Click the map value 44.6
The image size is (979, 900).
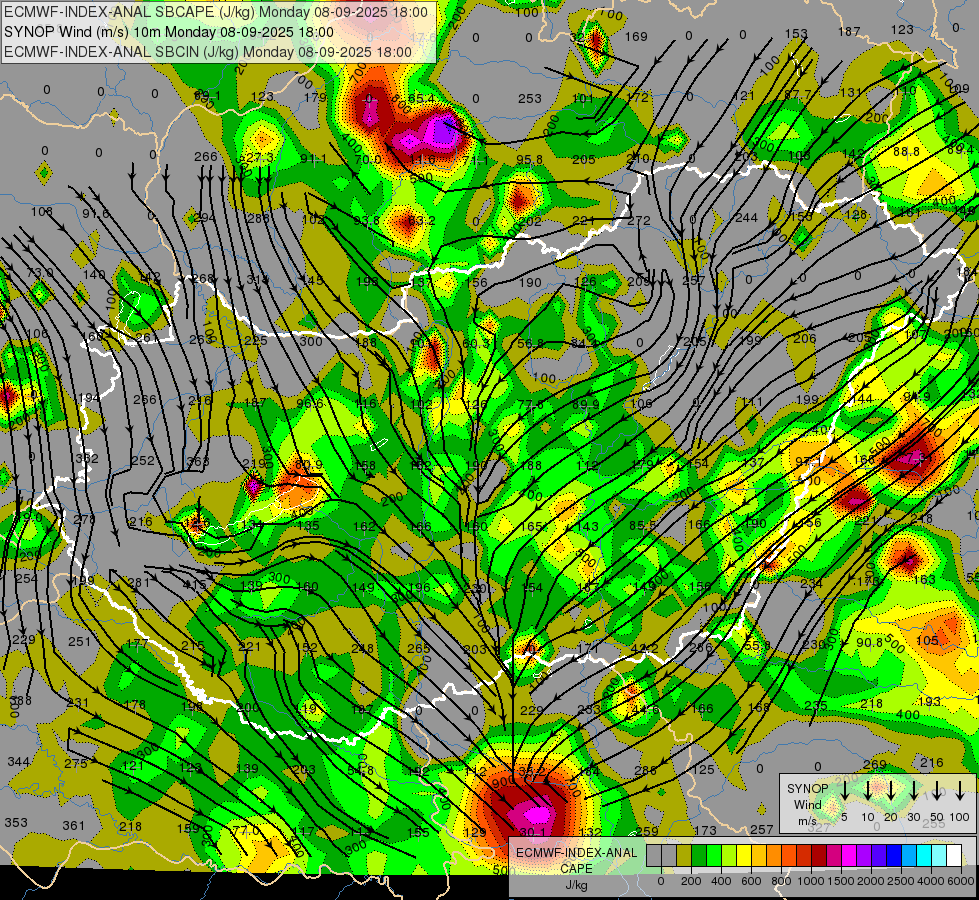(x=645, y=710)
